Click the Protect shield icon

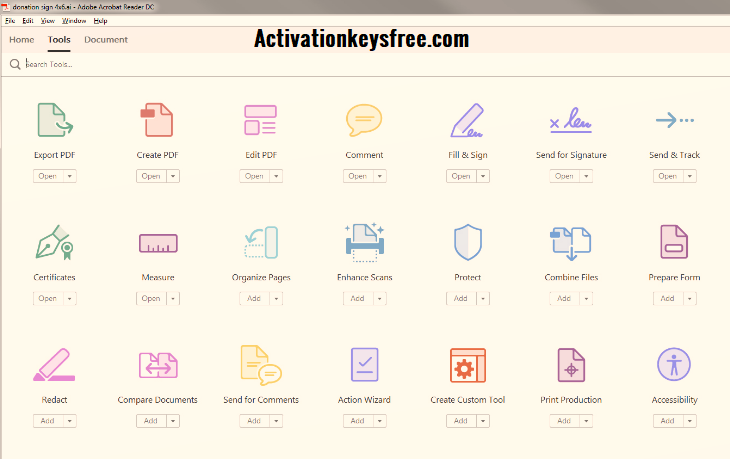[x=467, y=243]
